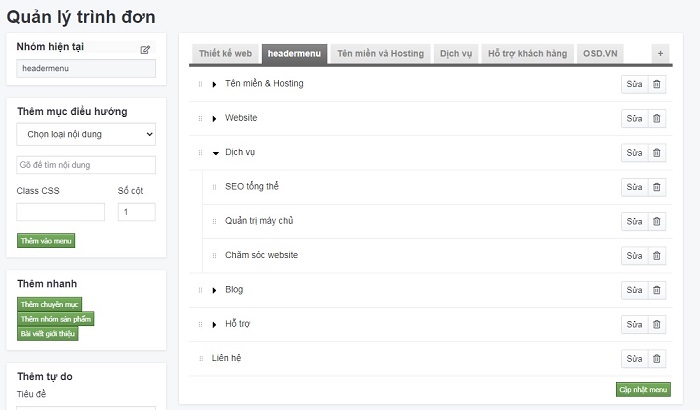Click the Thêm vào menu button

(x=46, y=240)
